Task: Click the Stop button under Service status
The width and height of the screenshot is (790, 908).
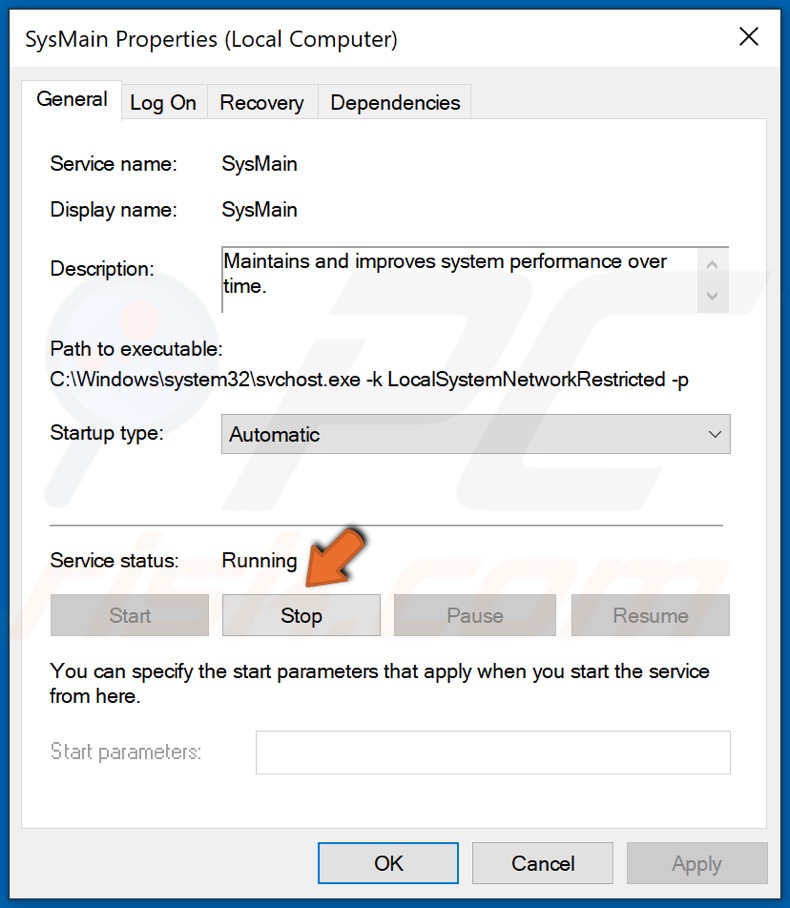Action: pos(301,615)
